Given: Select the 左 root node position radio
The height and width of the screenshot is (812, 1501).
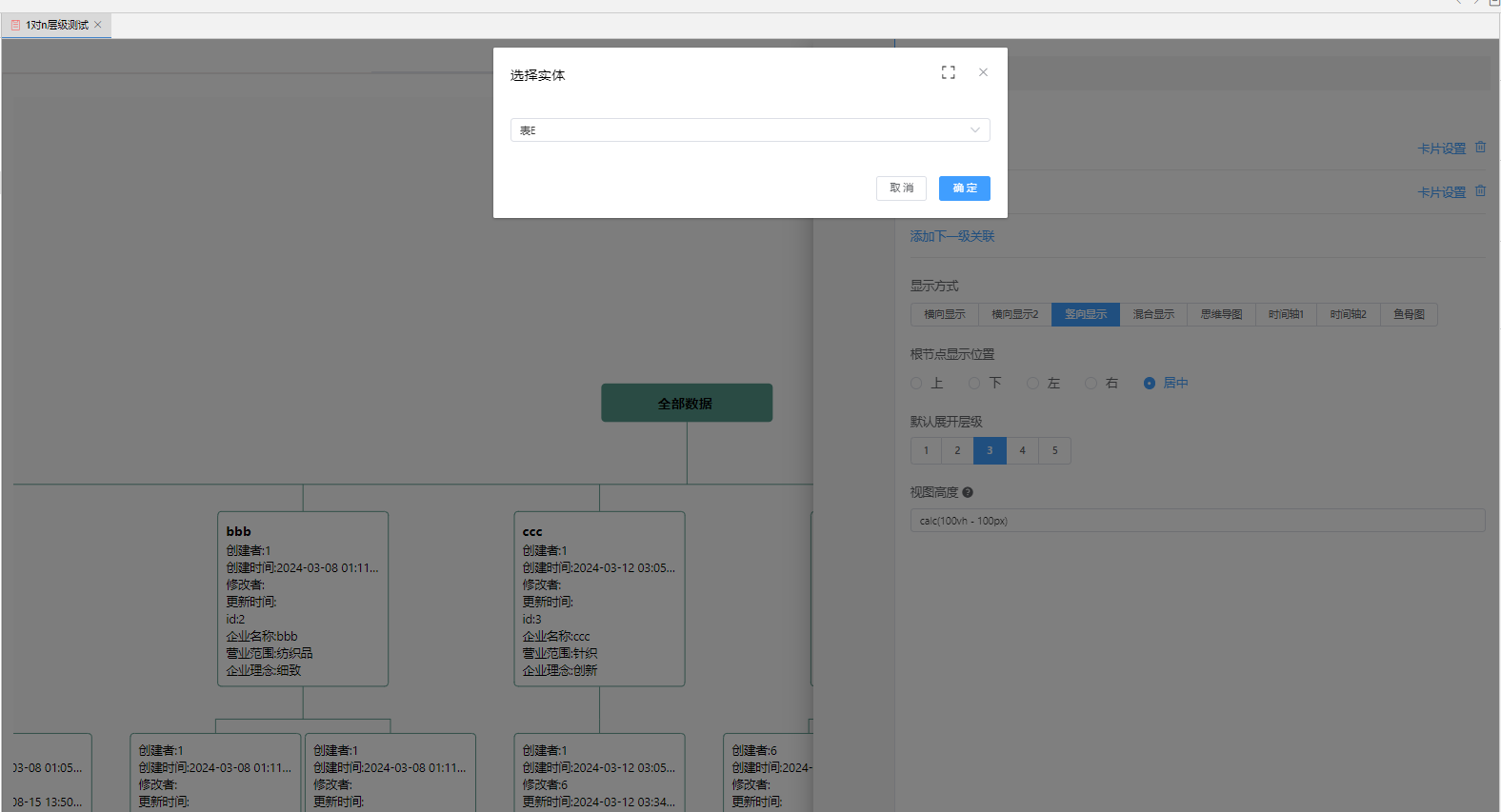Looking at the screenshot, I should pos(1032,384).
